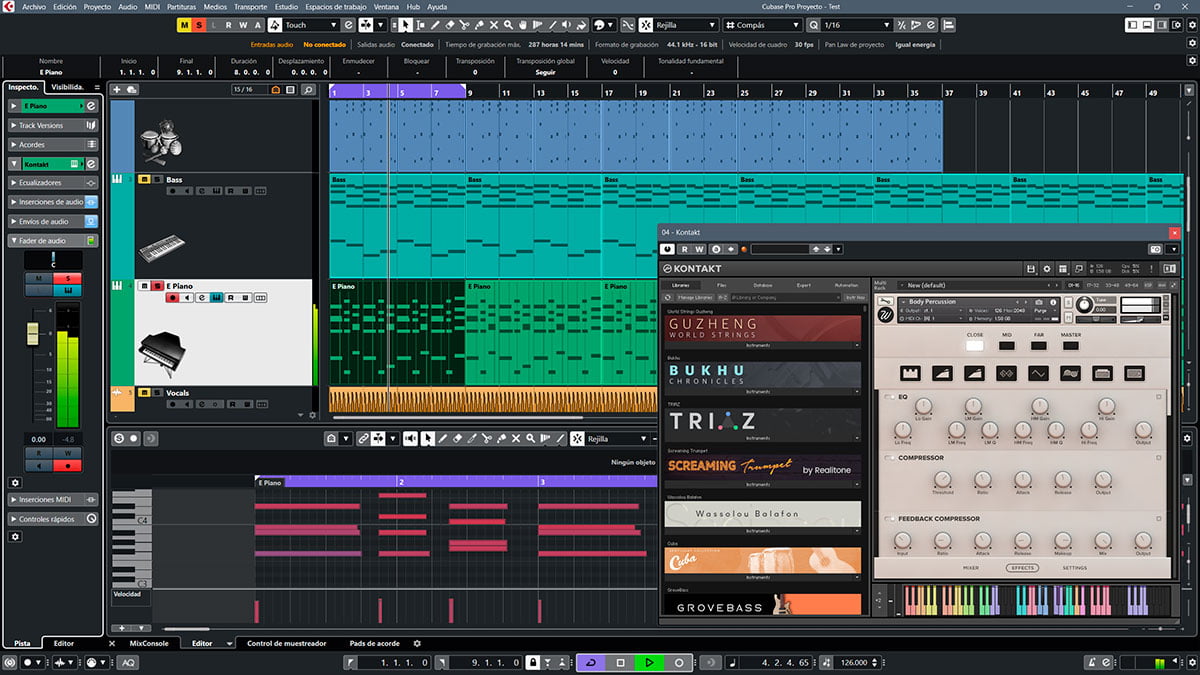Viewport: 1200px width, 675px height.
Task: Select the Play speaker tool in main toolbar
Action: [x=566, y=24]
